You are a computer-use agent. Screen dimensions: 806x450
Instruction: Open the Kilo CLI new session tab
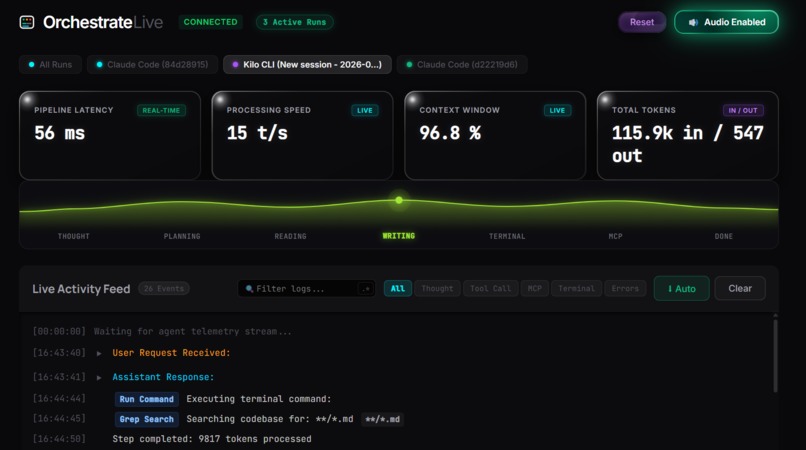point(307,64)
